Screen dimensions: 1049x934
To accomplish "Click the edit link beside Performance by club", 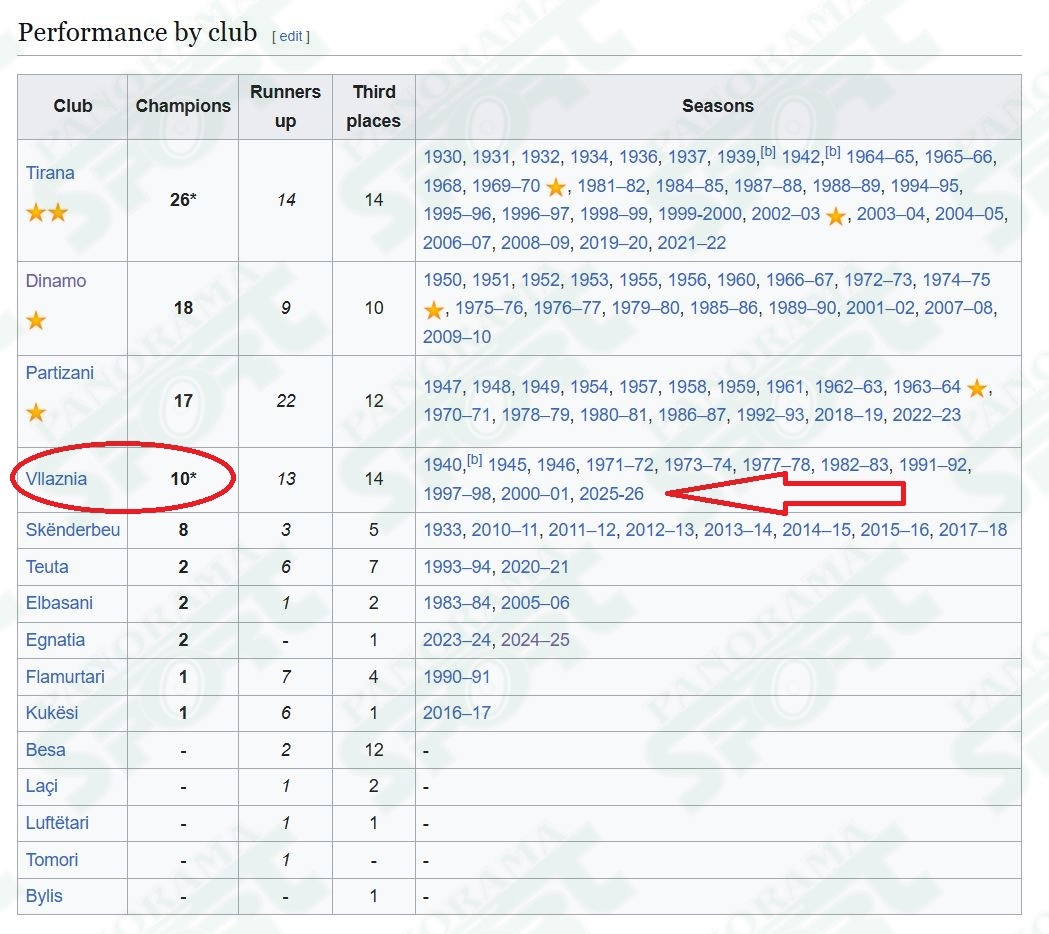I will (x=291, y=36).
